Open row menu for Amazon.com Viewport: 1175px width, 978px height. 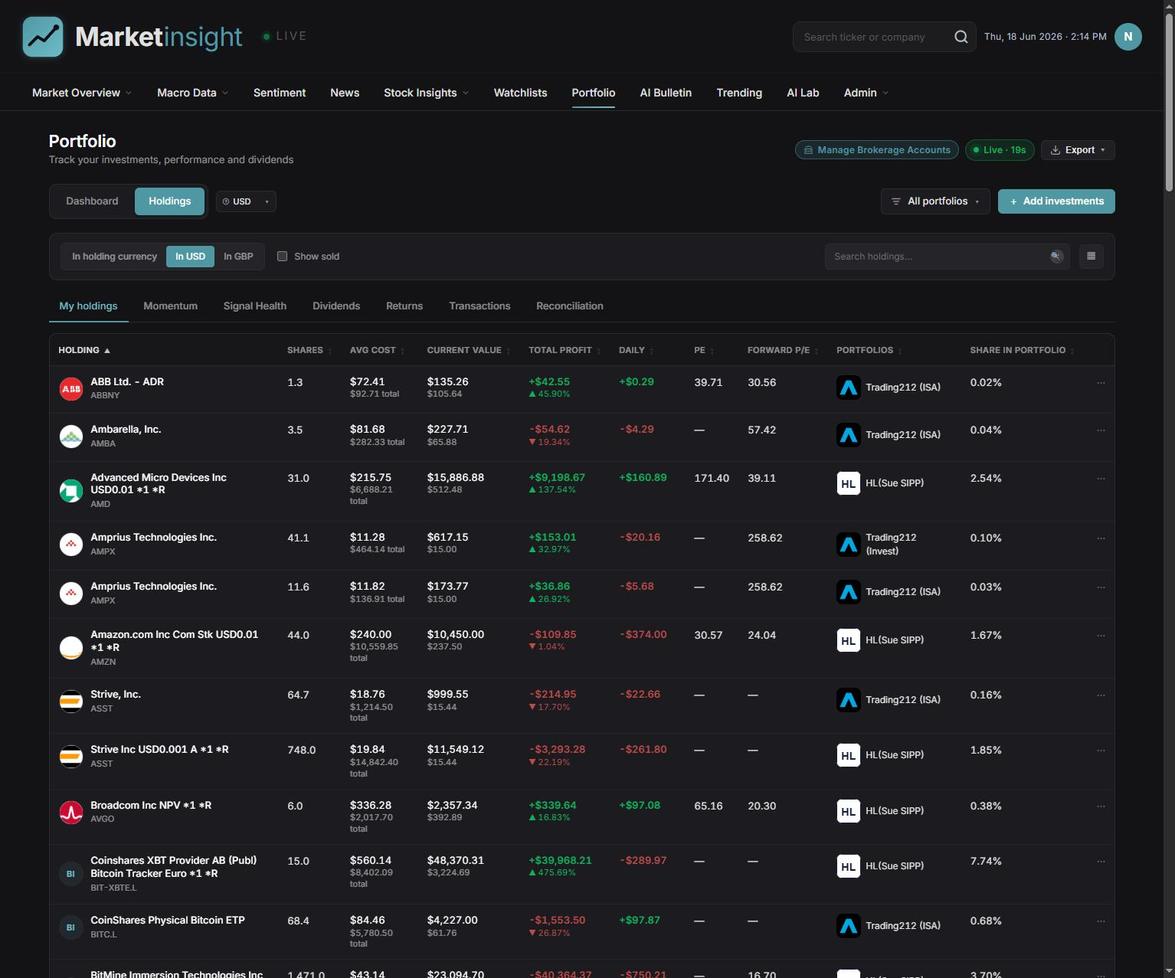(1101, 636)
